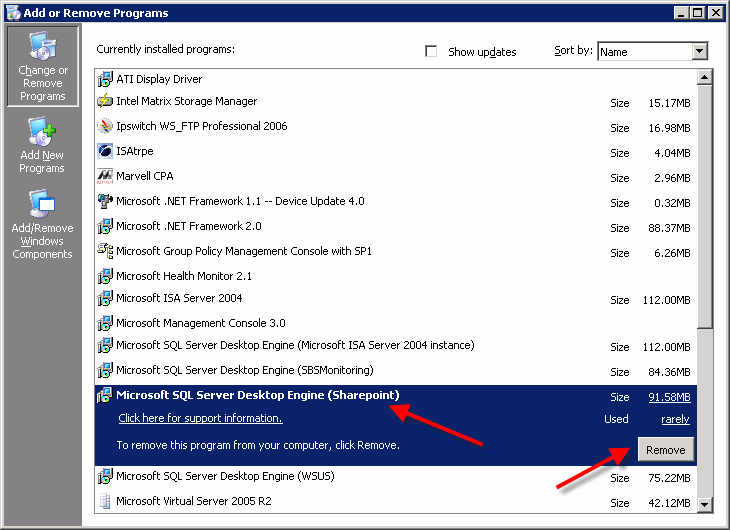Select Ipswitch WS_FTP Professional 2006 entry
The image size is (730, 530).
tap(396, 127)
